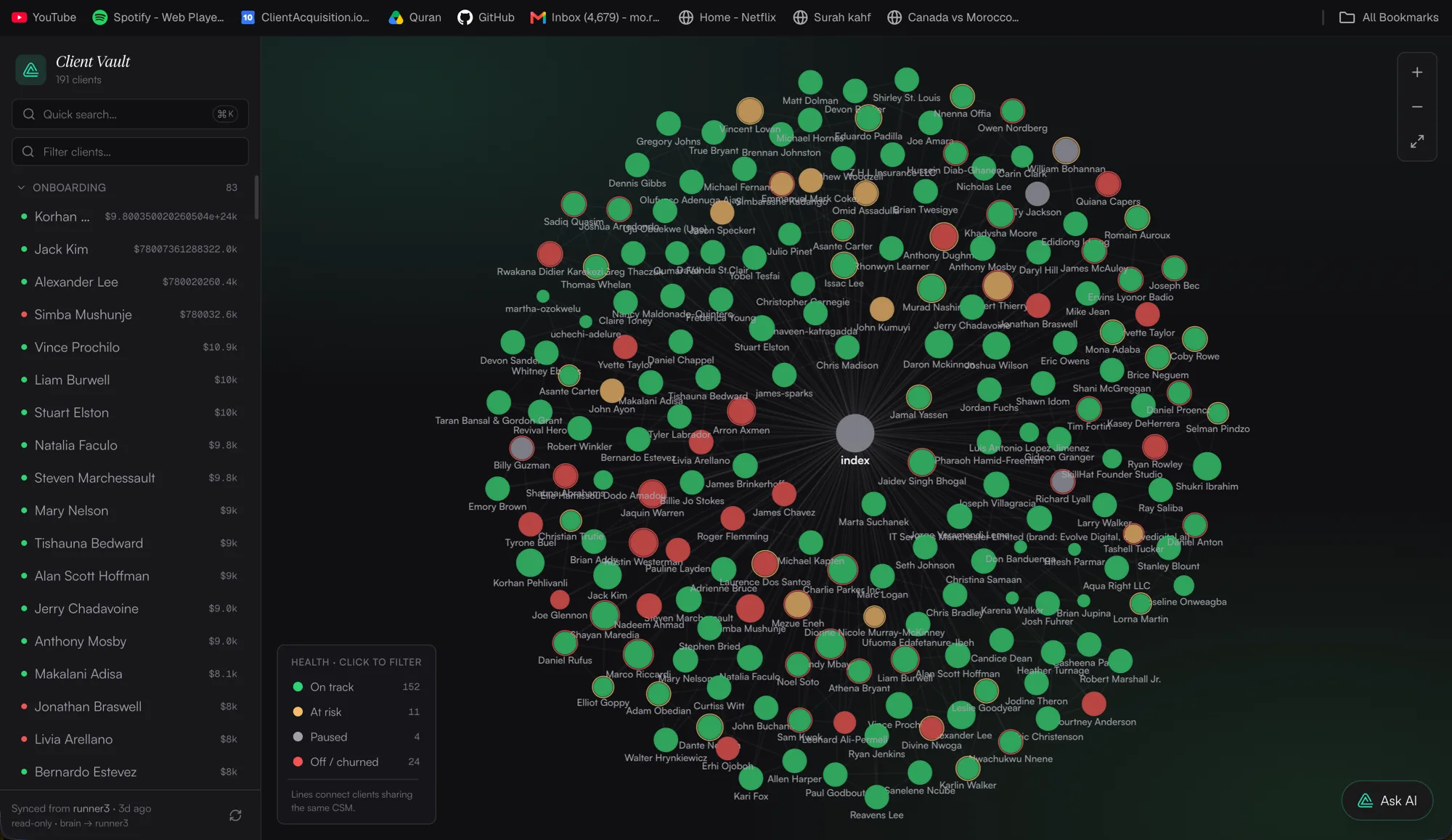The height and width of the screenshot is (840, 1452).
Task: Select Alexander Lee in sidebar list
Action: pyautogui.click(x=130, y=282)
